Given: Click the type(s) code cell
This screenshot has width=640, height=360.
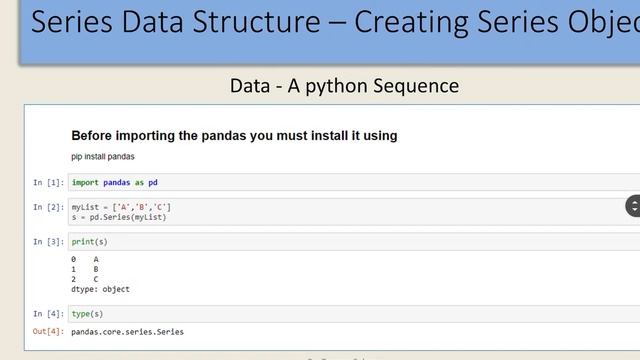Looking at the screenshot, I should [x=354, y=314].
